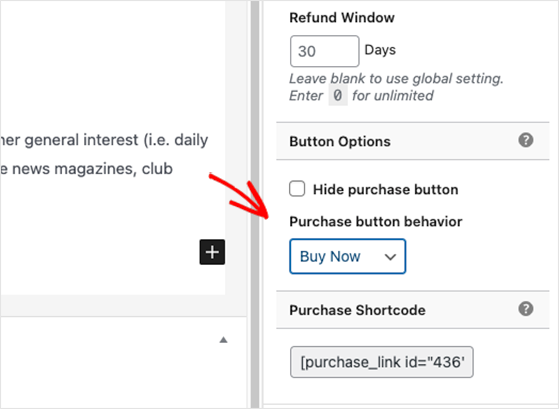Click the 'Leave blank to use global setting' hint

tap(396, 78)
